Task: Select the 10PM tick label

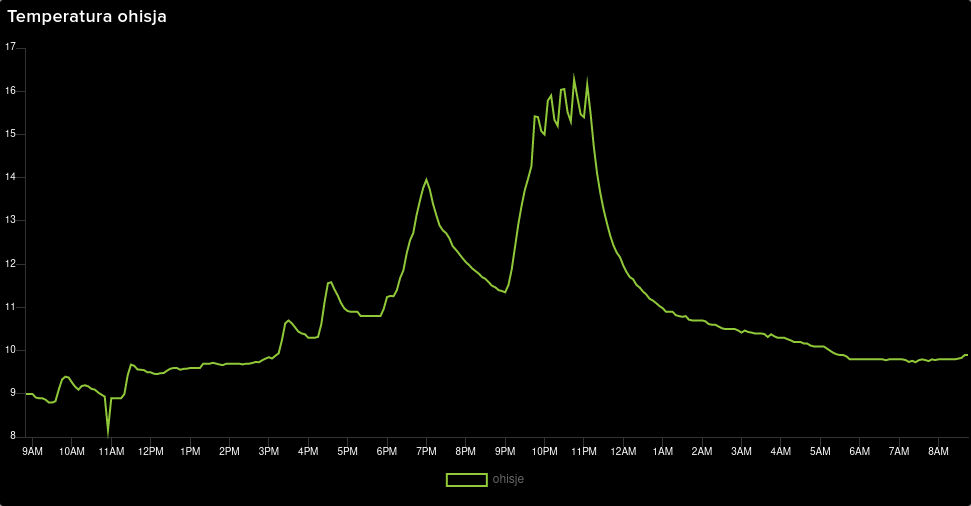Action: 544,452
